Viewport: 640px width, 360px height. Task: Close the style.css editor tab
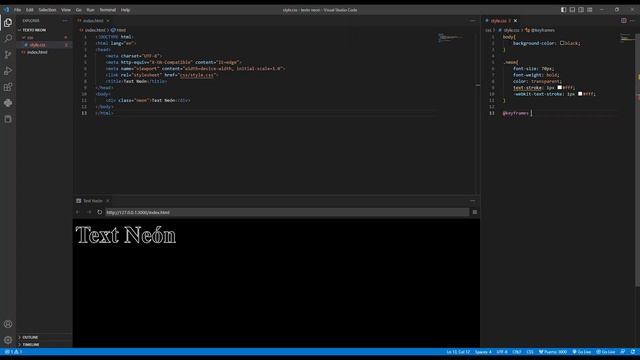pyautogui.click(x=516, y=20)
